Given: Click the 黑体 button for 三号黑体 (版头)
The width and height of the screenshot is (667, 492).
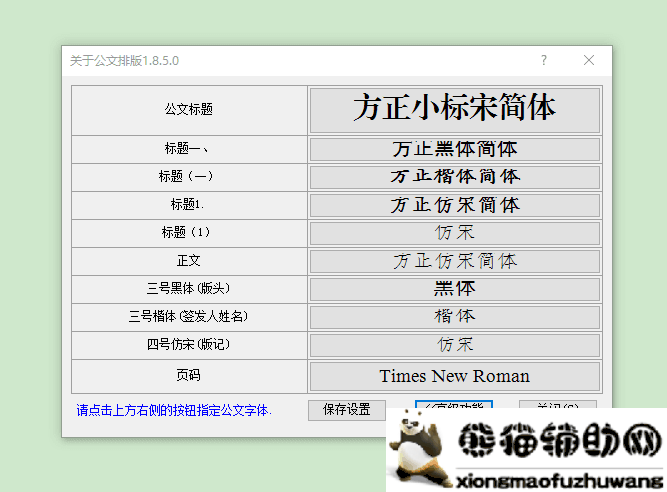Looking at the screenshot, I should [x=454, y=289].
